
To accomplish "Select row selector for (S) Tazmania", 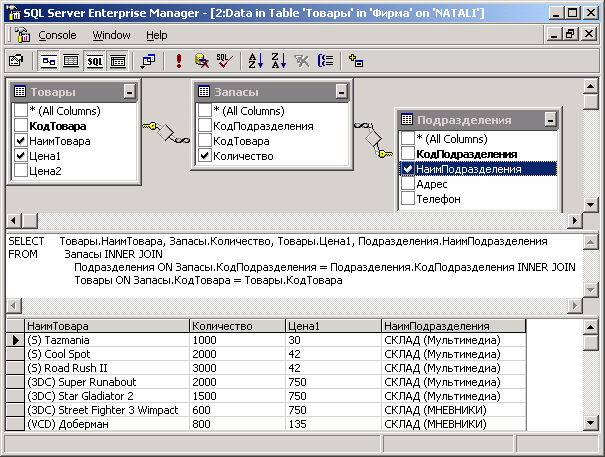I will (15, 340).
